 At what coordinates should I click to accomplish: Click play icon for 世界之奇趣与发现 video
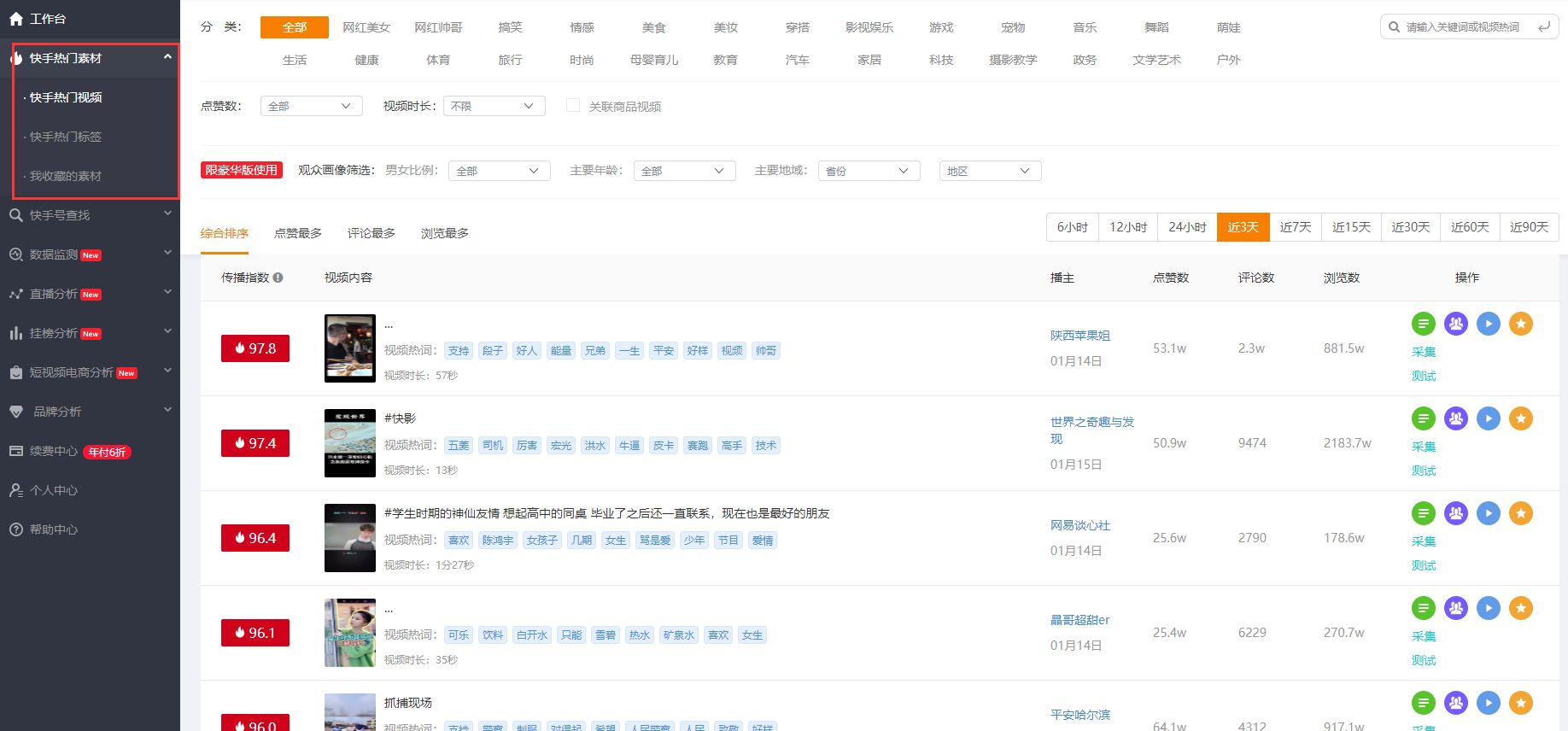coord(1488,418)
